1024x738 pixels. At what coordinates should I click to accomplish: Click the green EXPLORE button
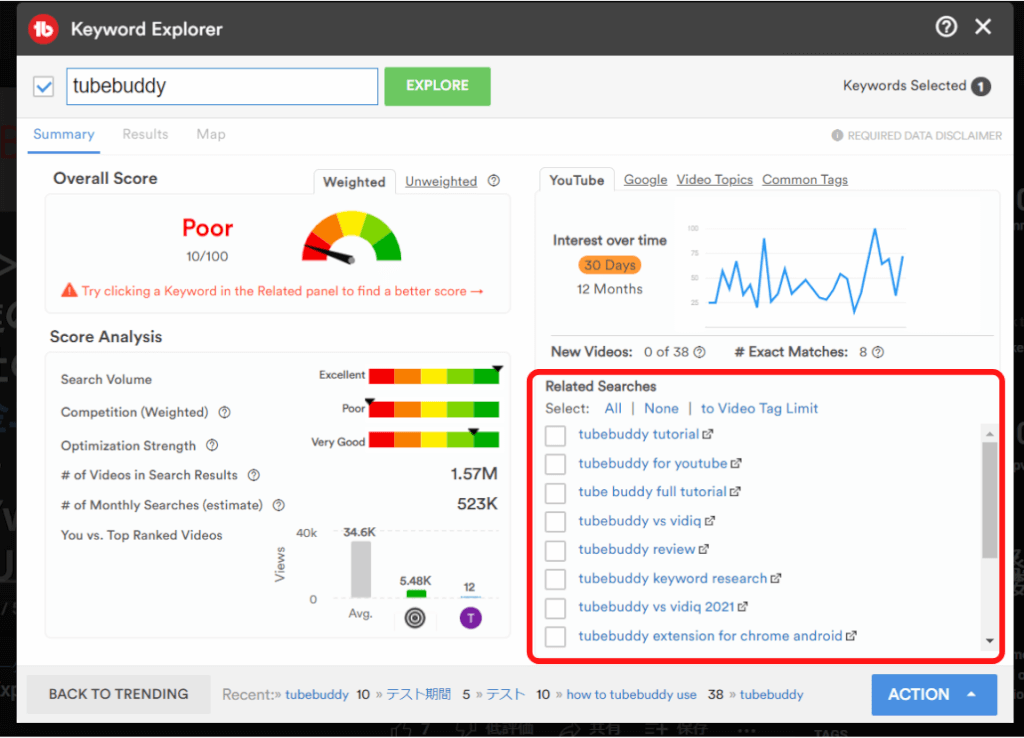point(437,86)
